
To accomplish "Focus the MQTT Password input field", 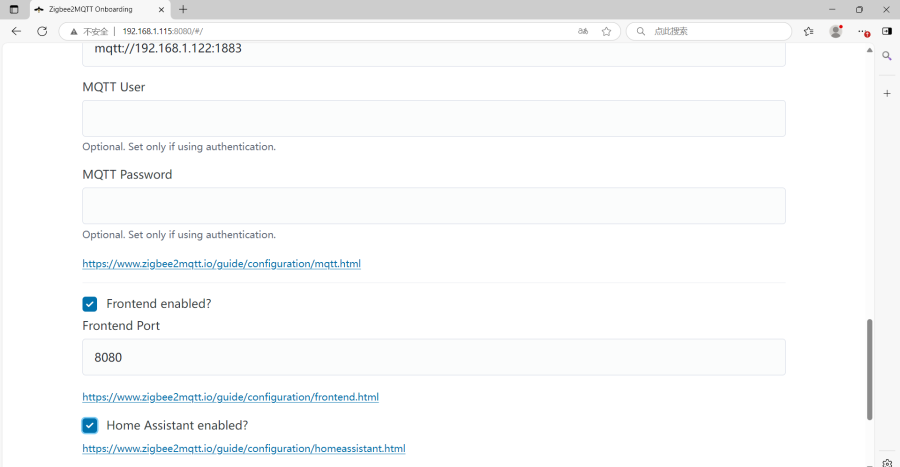I will point(433,205).
